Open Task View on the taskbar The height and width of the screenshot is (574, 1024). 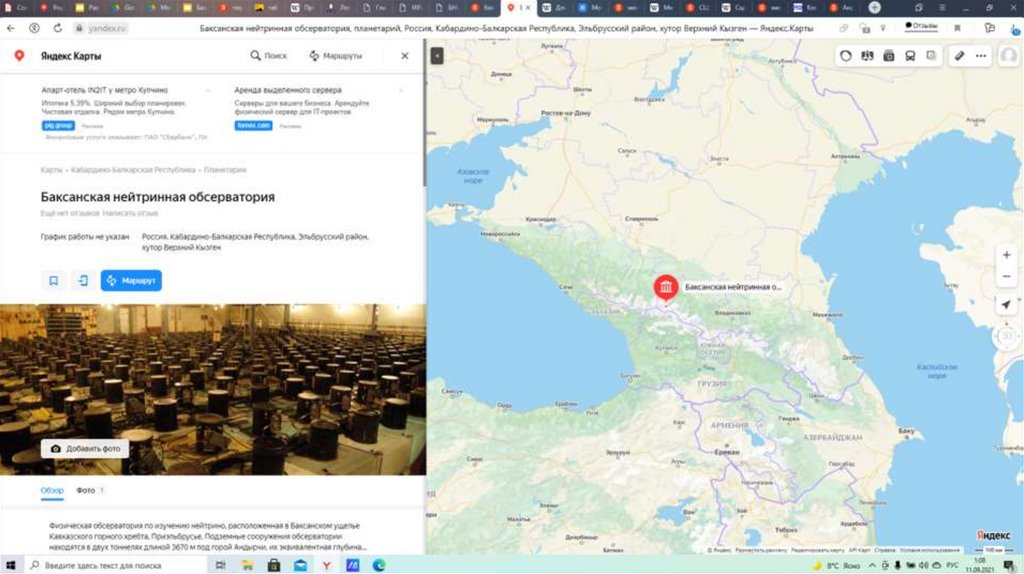pyautogui.click(x=221, y=566)
